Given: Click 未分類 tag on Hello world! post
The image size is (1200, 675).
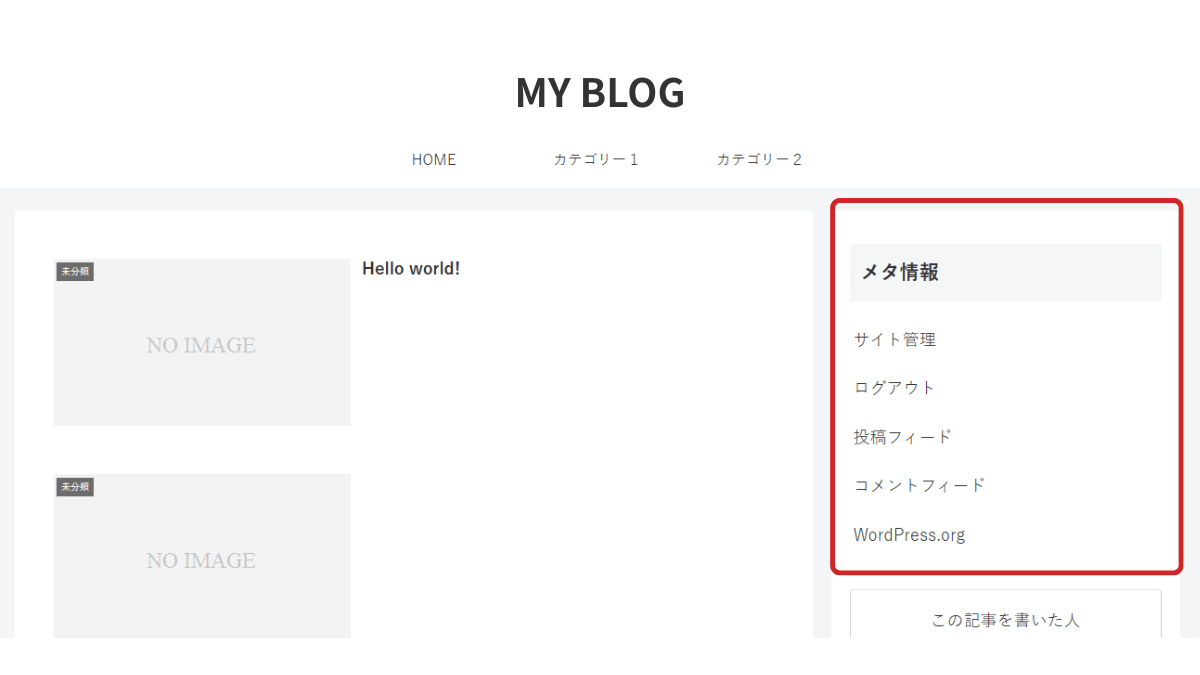Looking at the screenshot, I should click(x=75, y=272).
